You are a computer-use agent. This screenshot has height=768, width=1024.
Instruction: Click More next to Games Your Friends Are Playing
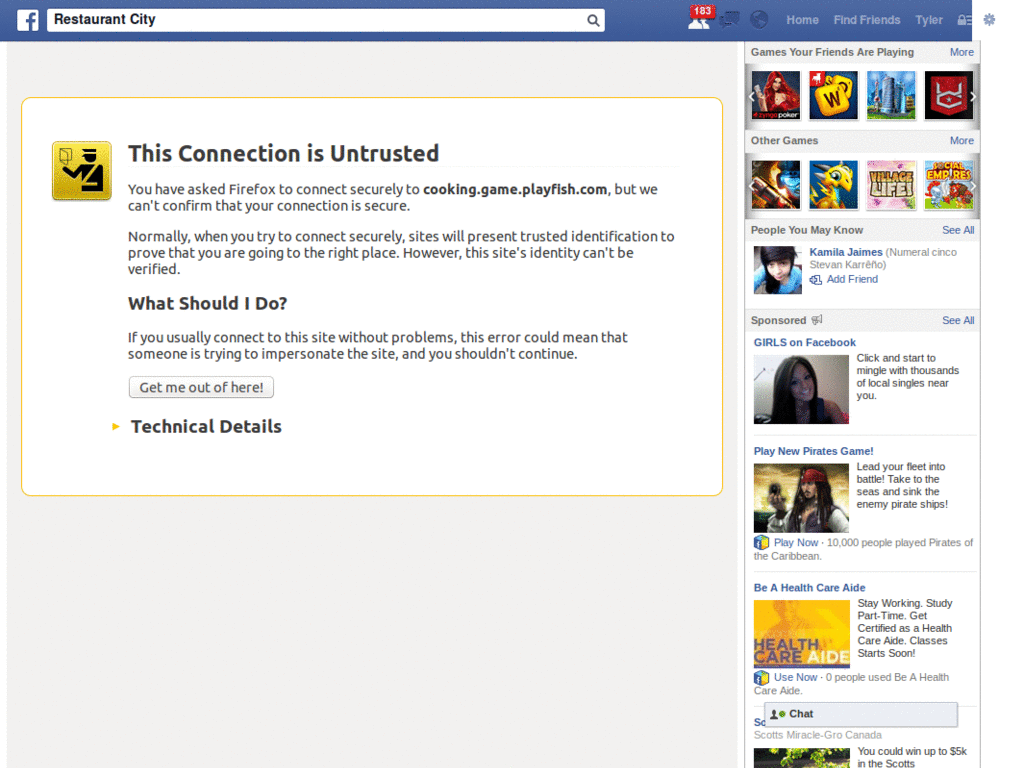961,52
